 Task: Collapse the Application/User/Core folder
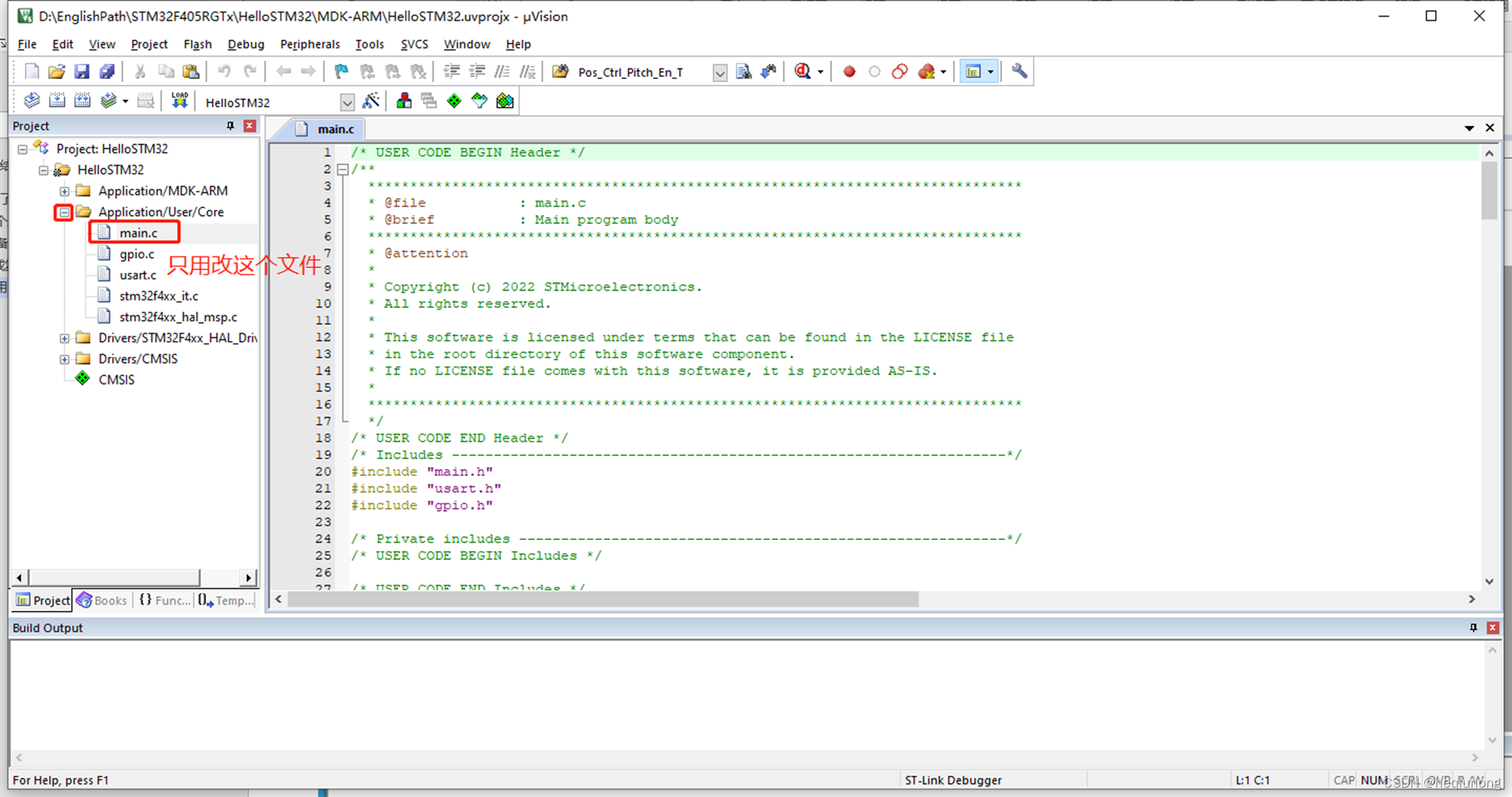click(x=64, y=212)
